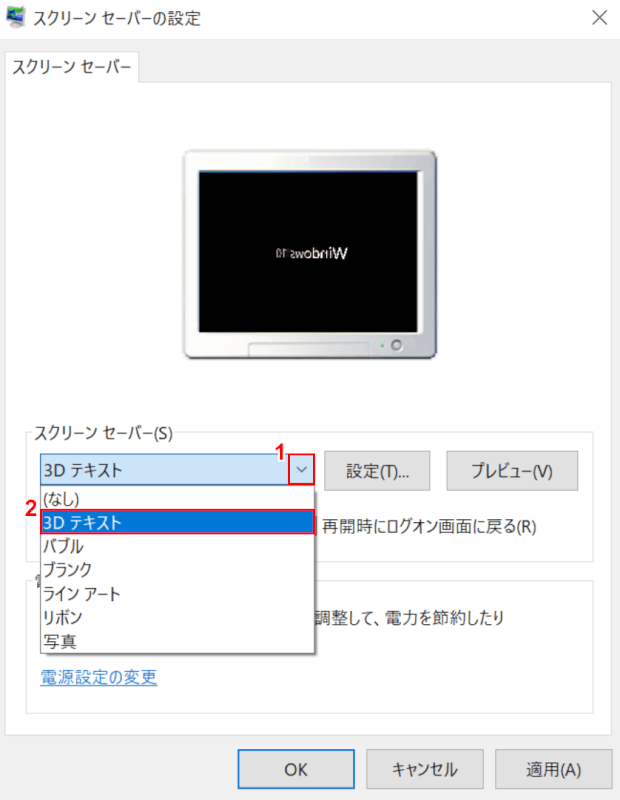This screenshot has width=620, height=800.
Task: Select ライン アート screen saver
Action: coord(177,593)
